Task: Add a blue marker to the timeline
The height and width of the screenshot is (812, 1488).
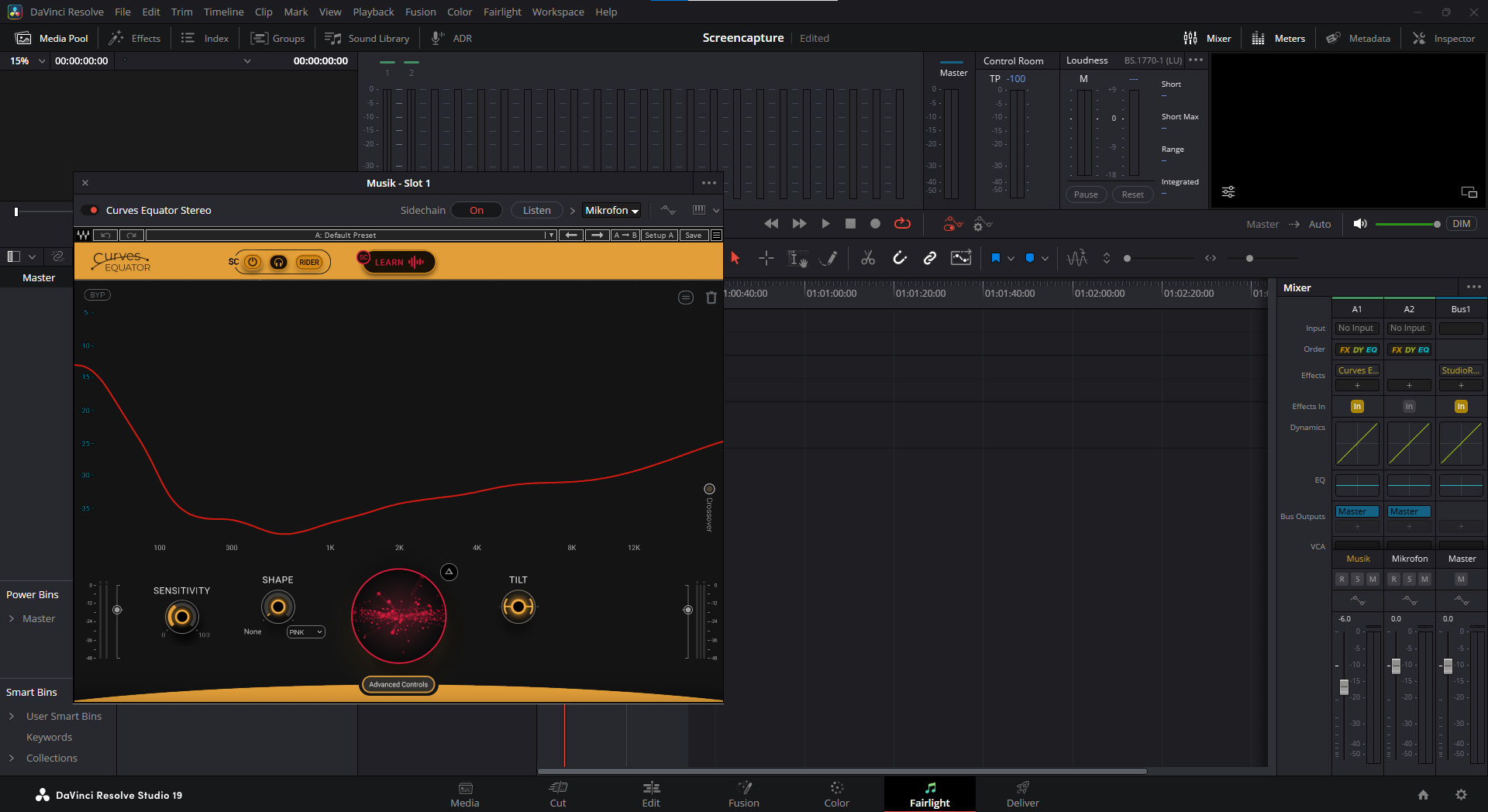Action: (1030, 259)
